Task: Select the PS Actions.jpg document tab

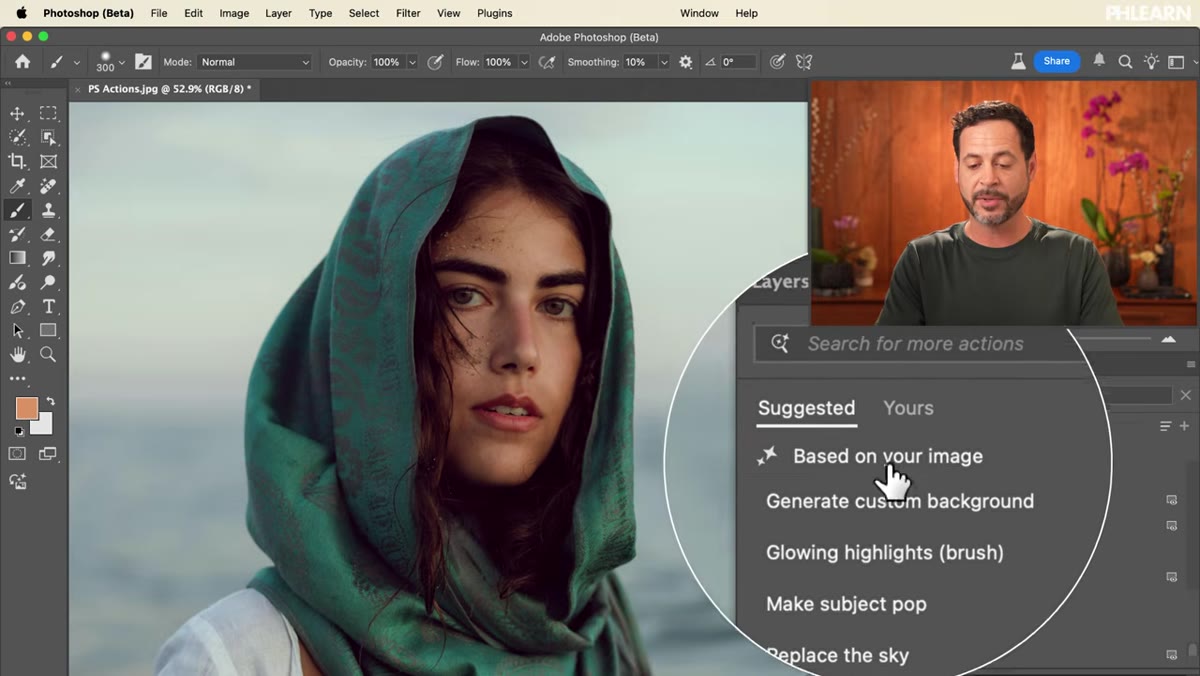Action: coord(163,89)
